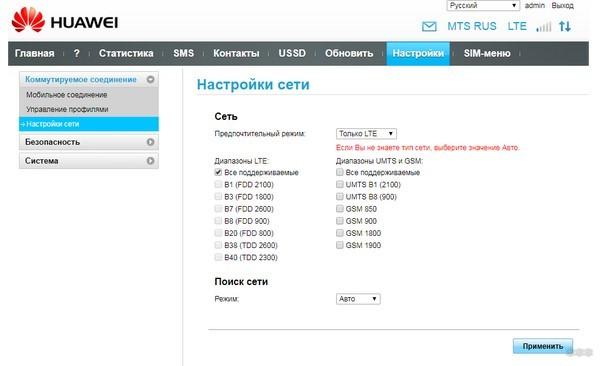600x366 pixels.
Task: Check B20 (FDD 800) checkbox
Action: point(218,233)
